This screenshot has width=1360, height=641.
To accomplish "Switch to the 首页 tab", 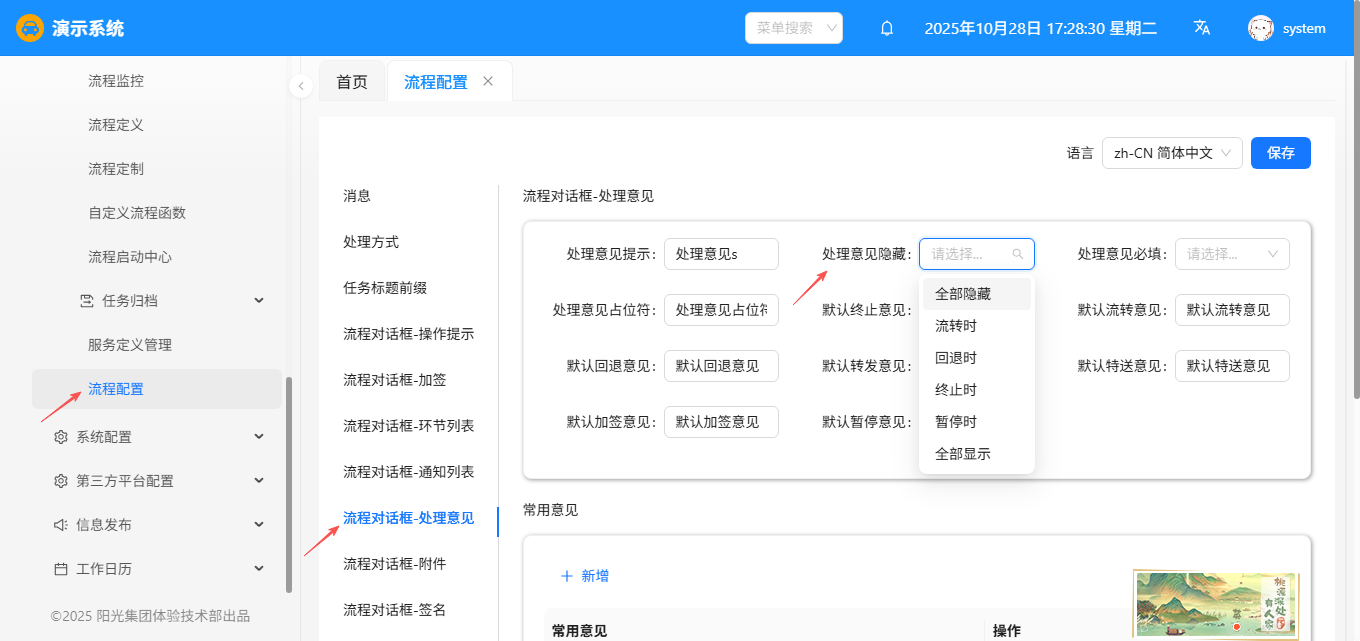I will point(352,82).
